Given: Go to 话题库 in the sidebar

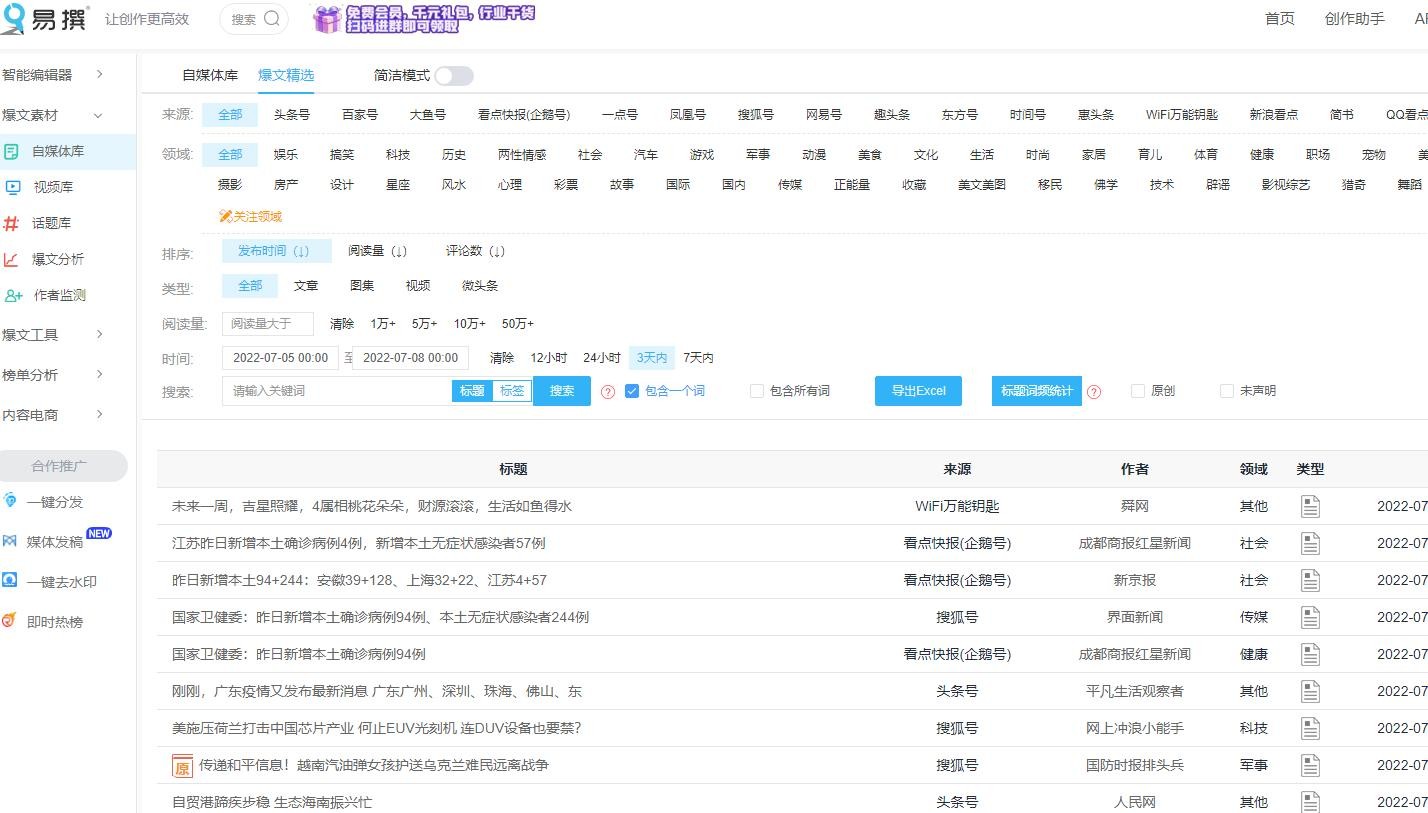Looking at the screenshot, I should [50, 223].
